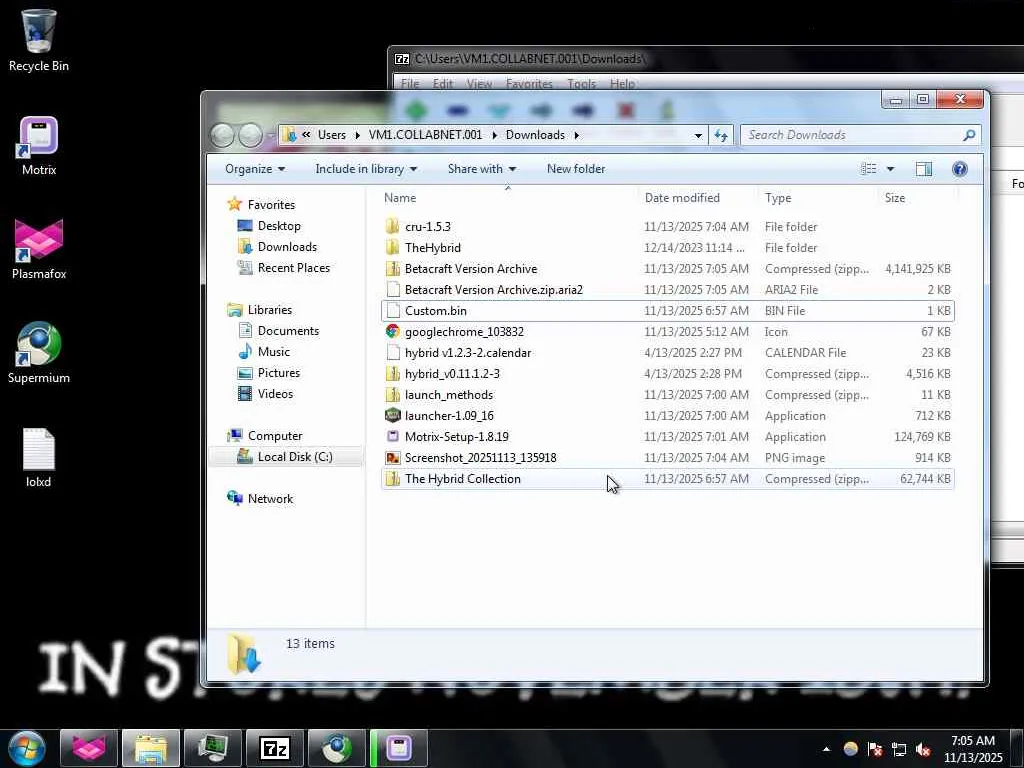Expand the arrow after Downloads breadcrumb
Viewport: 1024px width, 768px height.
tap(577, 135)
